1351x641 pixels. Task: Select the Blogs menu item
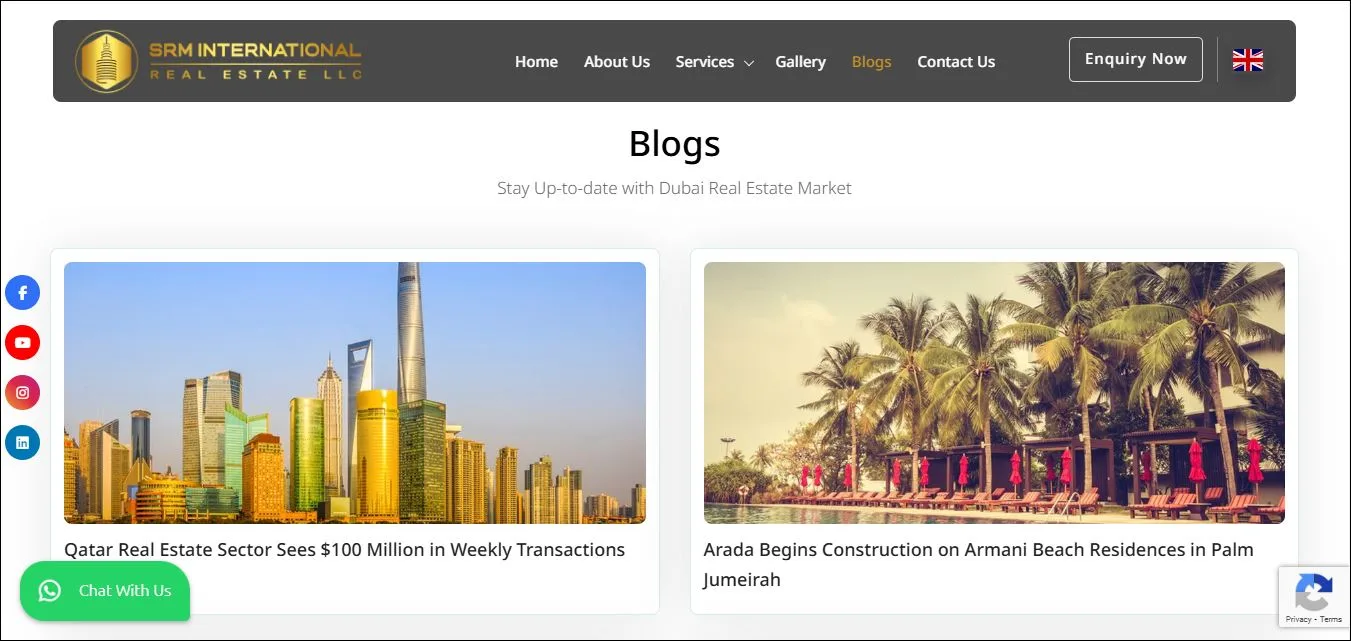tap(871, 62)
